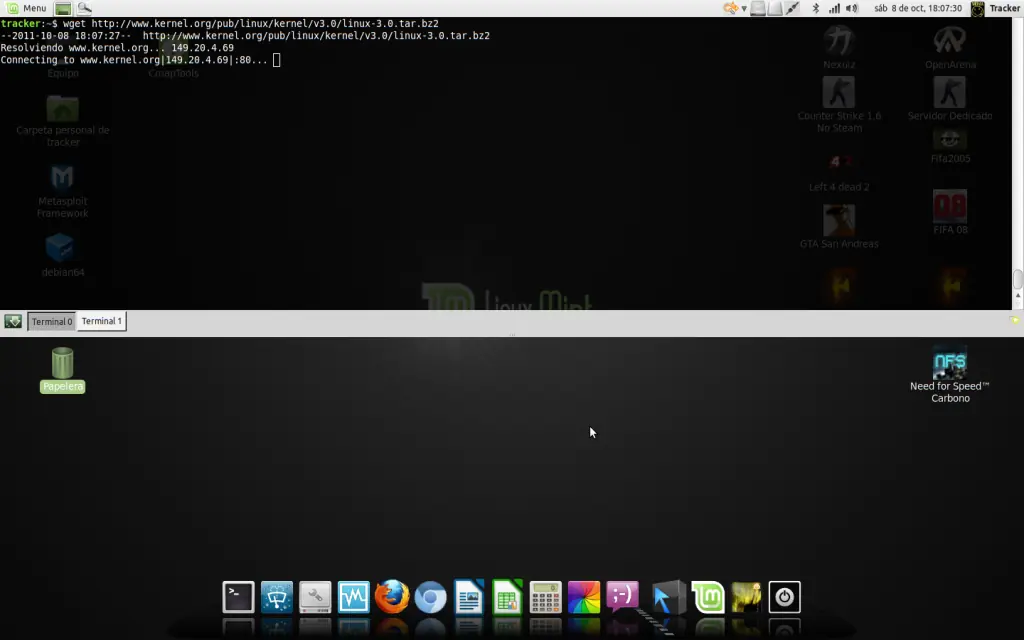Click the magnifier search icon in top panel

tap(84, 8)
